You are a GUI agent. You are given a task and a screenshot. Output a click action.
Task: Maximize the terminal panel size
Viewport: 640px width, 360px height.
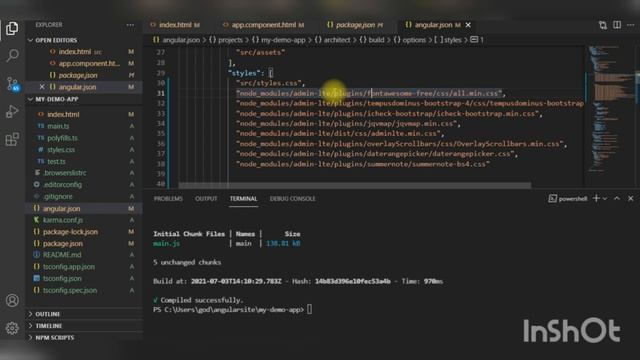[x=617, y=198]
